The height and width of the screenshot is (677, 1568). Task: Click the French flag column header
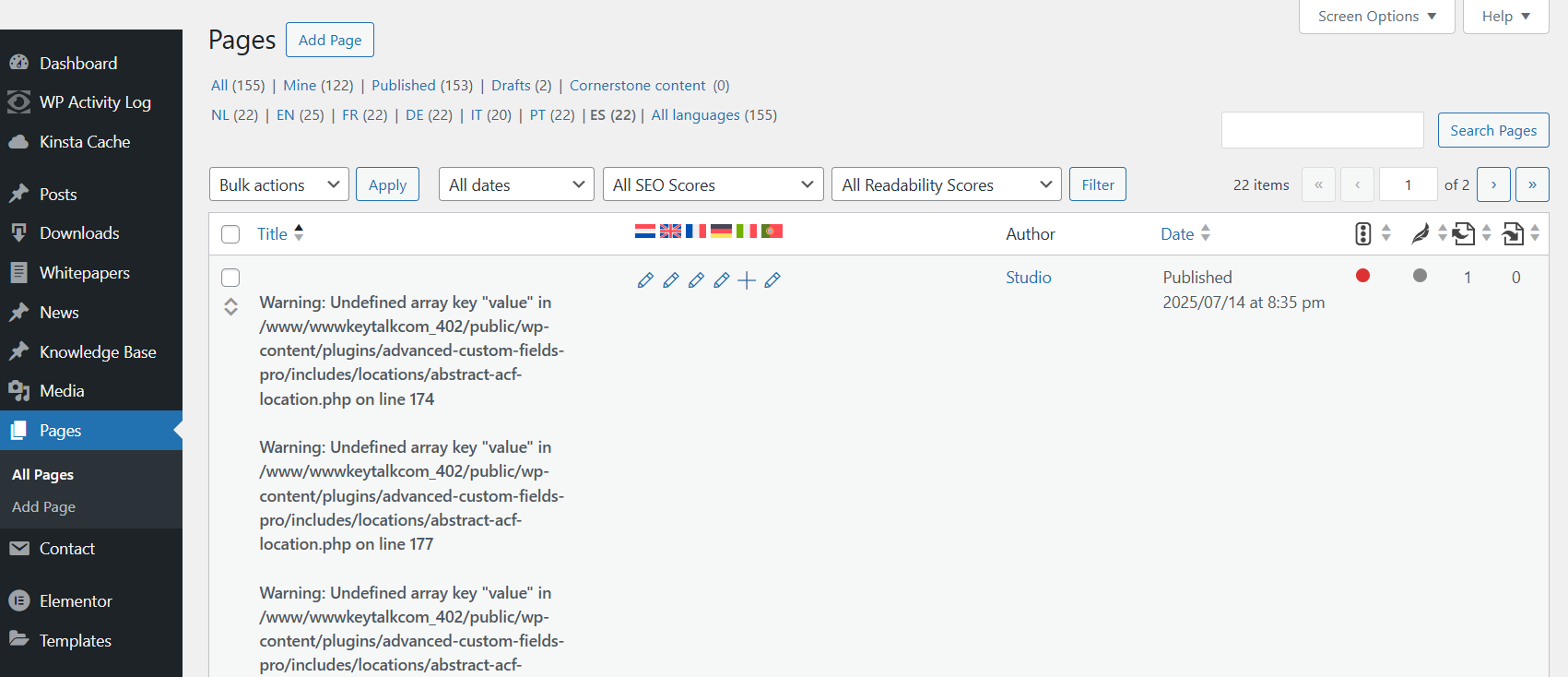point(696,231)
